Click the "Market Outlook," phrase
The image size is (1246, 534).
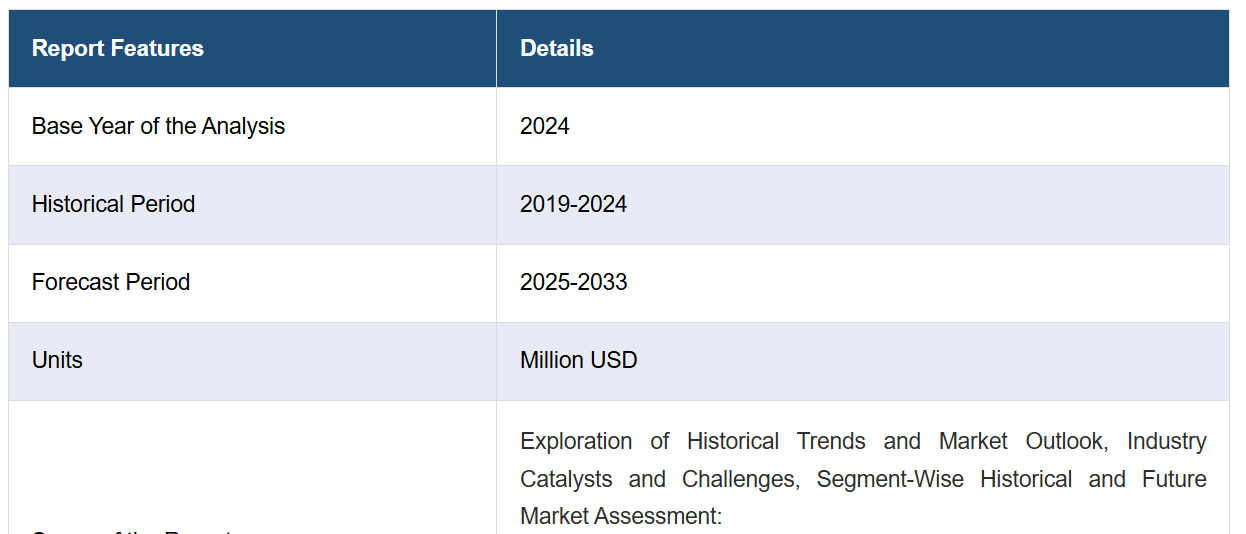click(x=1023, y=441)
